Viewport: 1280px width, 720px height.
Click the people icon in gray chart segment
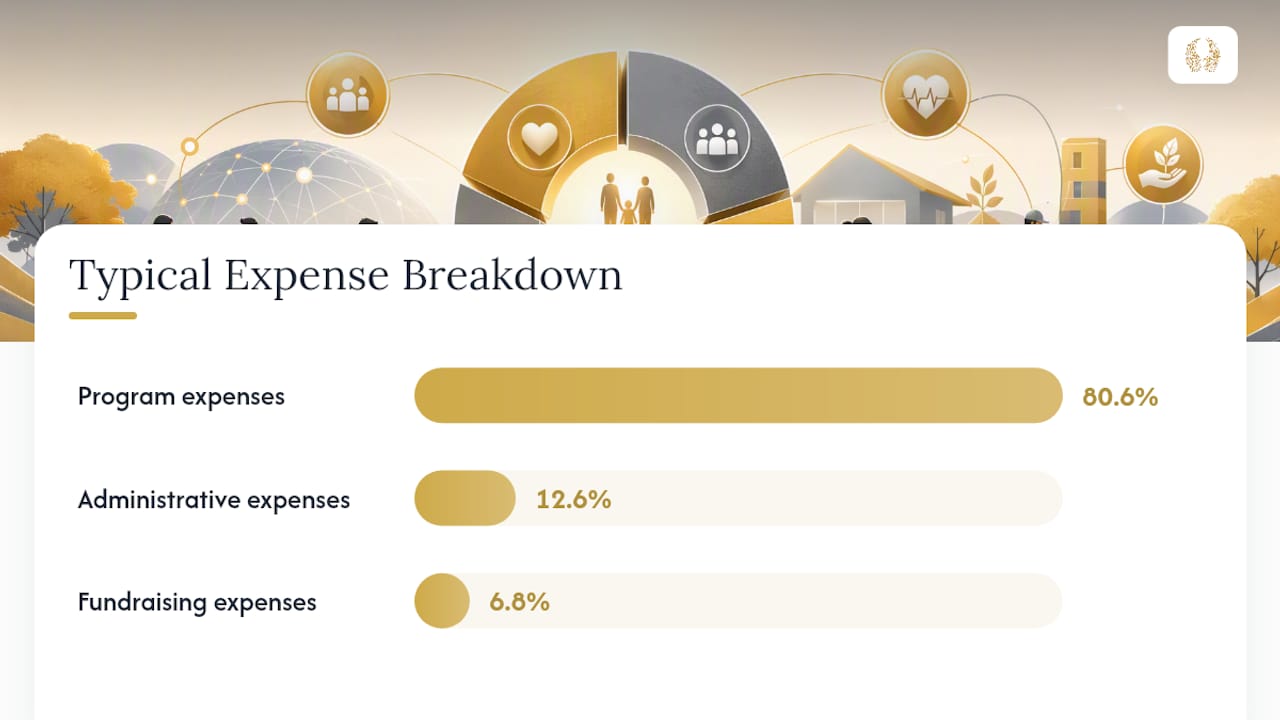pyautogui.click(x=716, y=137)
